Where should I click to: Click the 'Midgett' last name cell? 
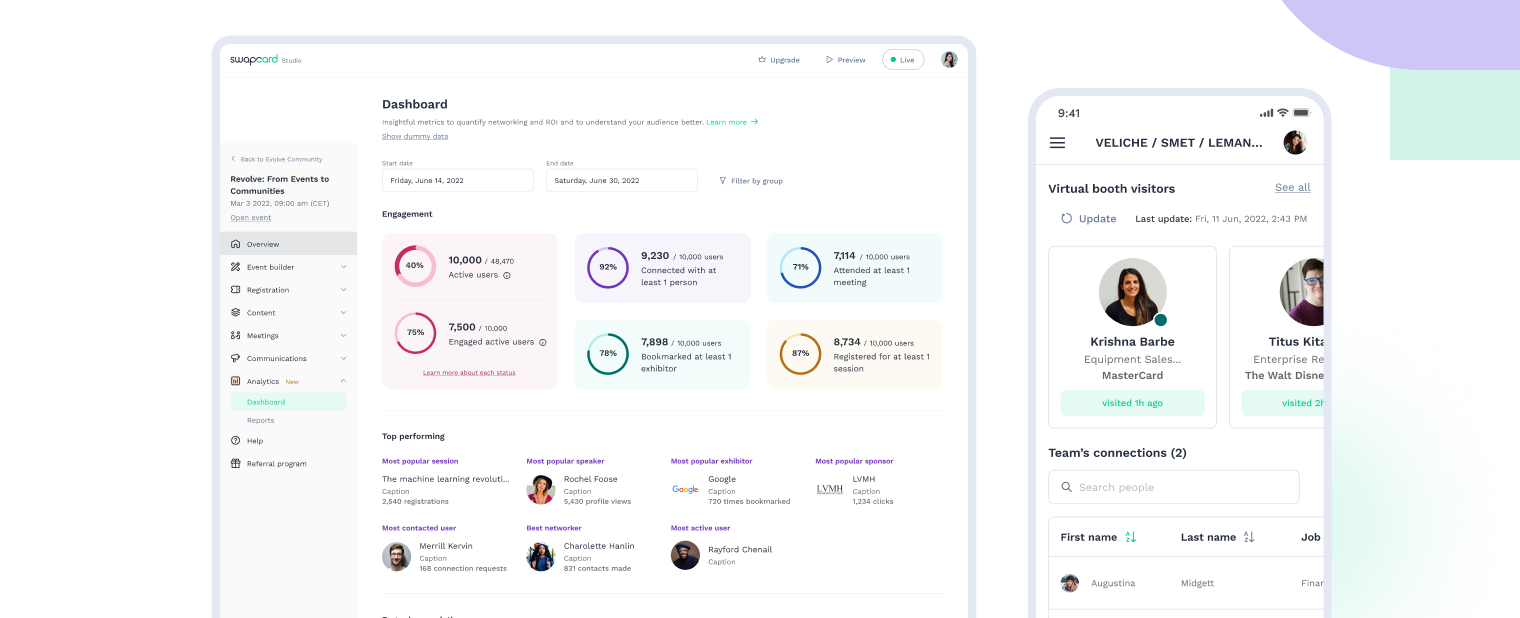(x=1197, y=583)
